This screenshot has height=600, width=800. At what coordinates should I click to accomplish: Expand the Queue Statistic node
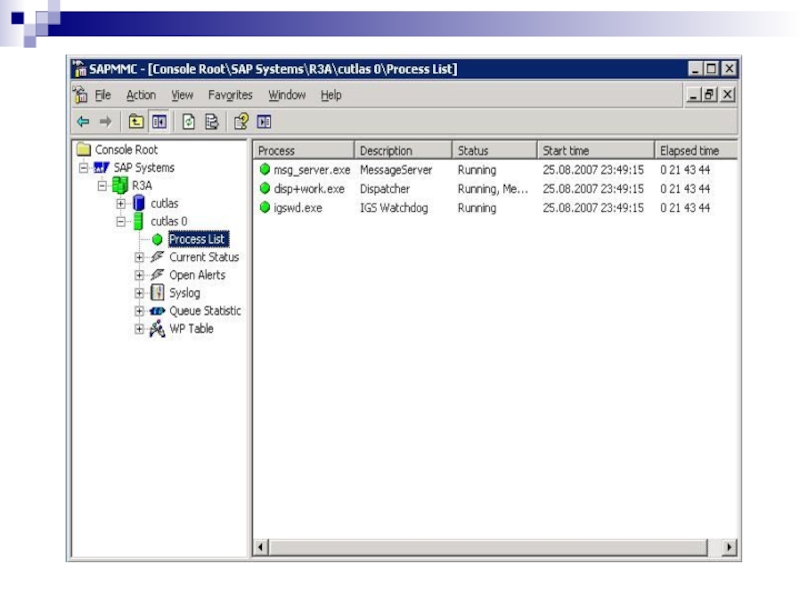(139, 311)
